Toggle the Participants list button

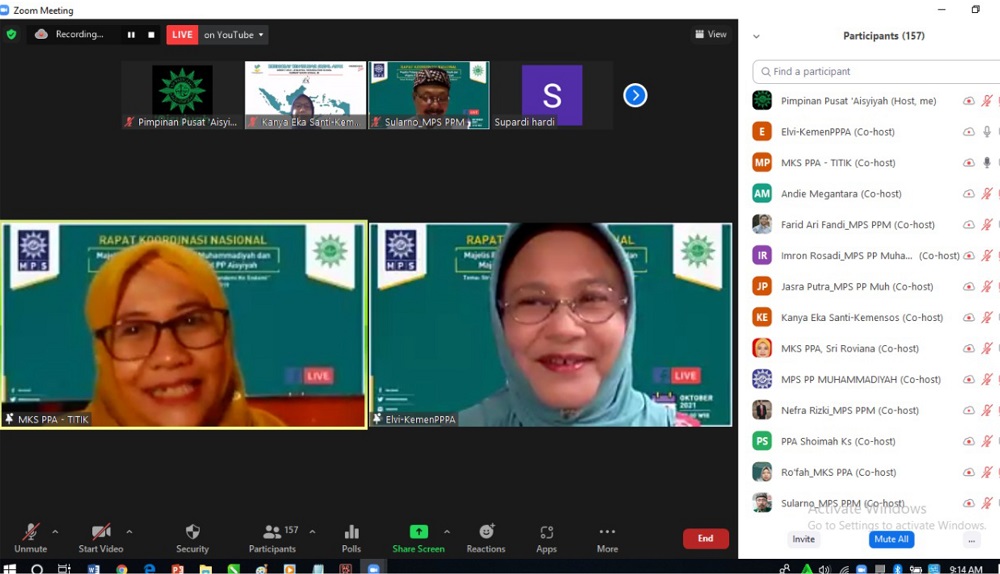[x=272, y=537]
